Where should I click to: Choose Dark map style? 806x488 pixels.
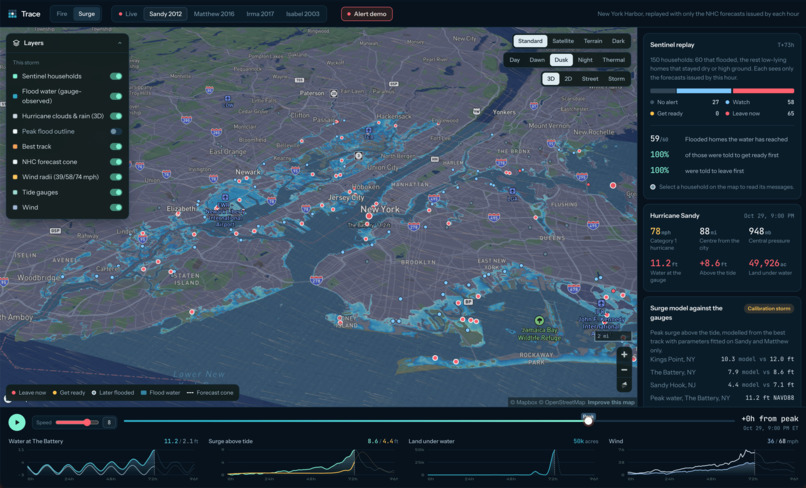pyautogui.click(x=618, y=41)
